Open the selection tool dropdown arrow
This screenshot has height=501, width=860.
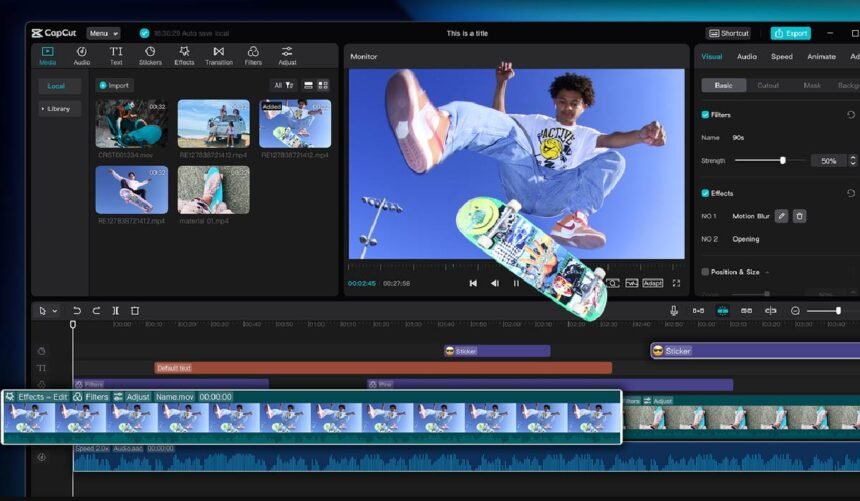coord(55,311)
